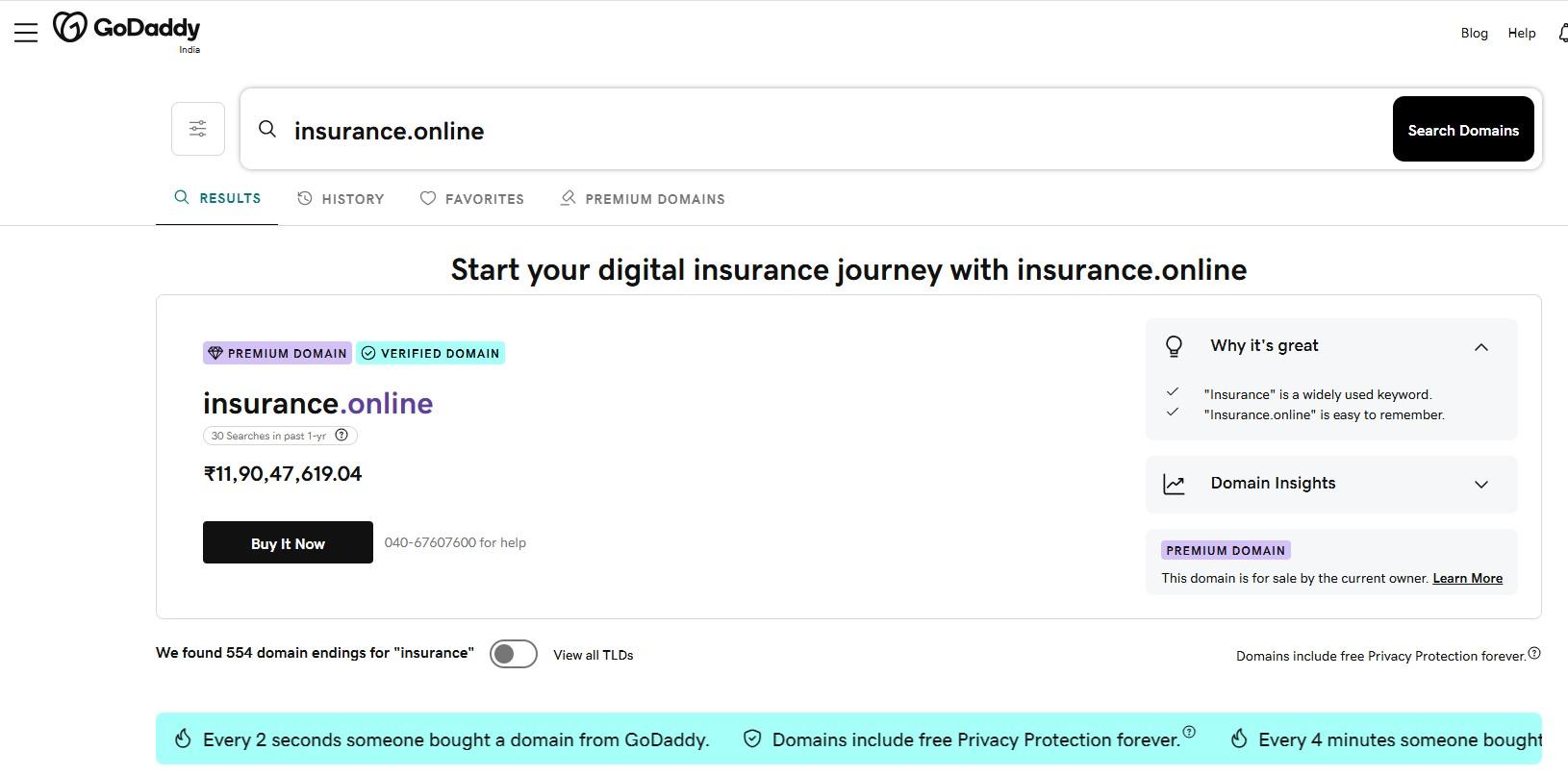Click the help icon beside searches count
Viewport: 1568px width, 776px height.
point(341,436)
